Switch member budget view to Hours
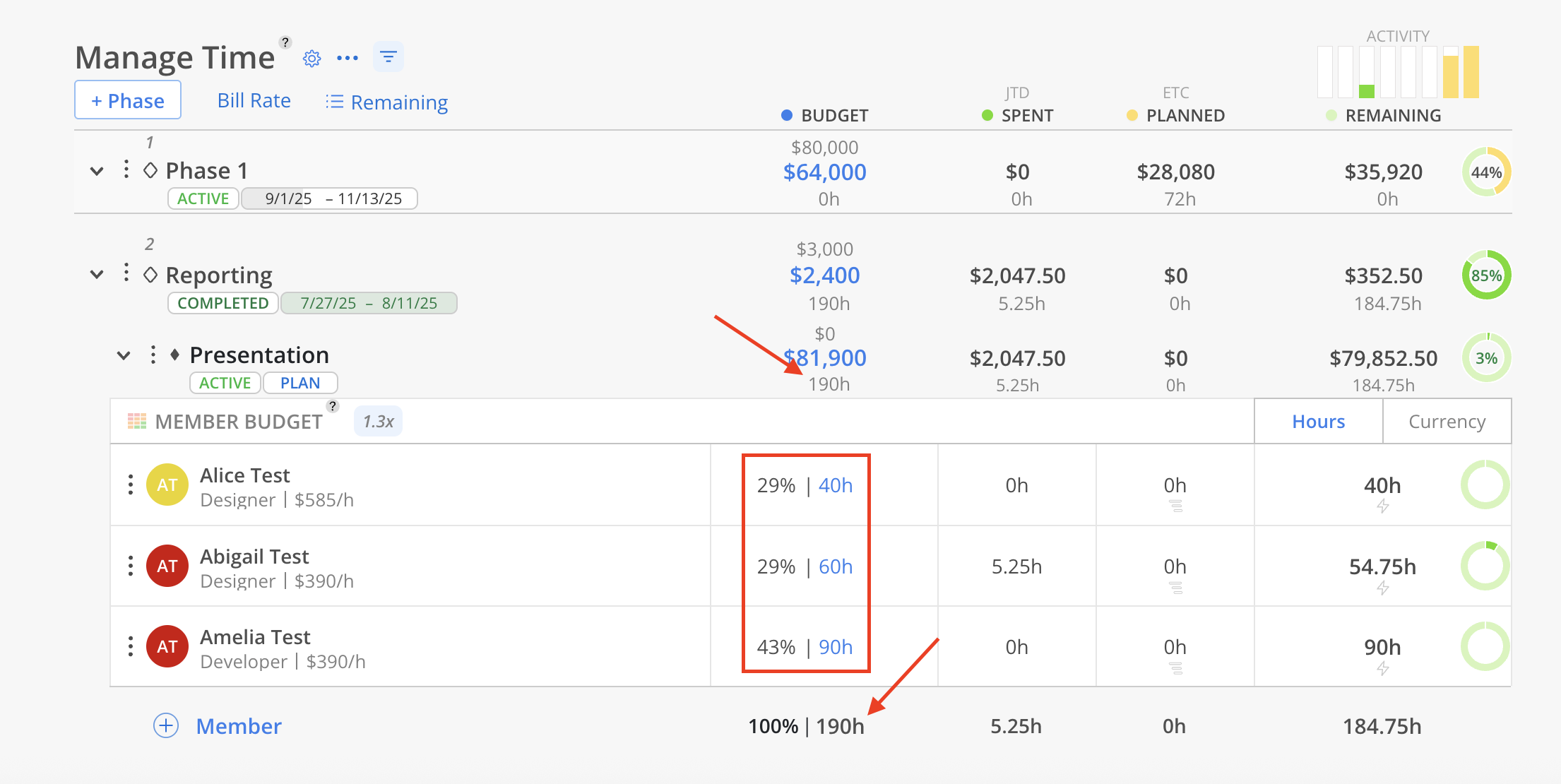This screenshot has width=1561, height=784. click(1318, 422)
